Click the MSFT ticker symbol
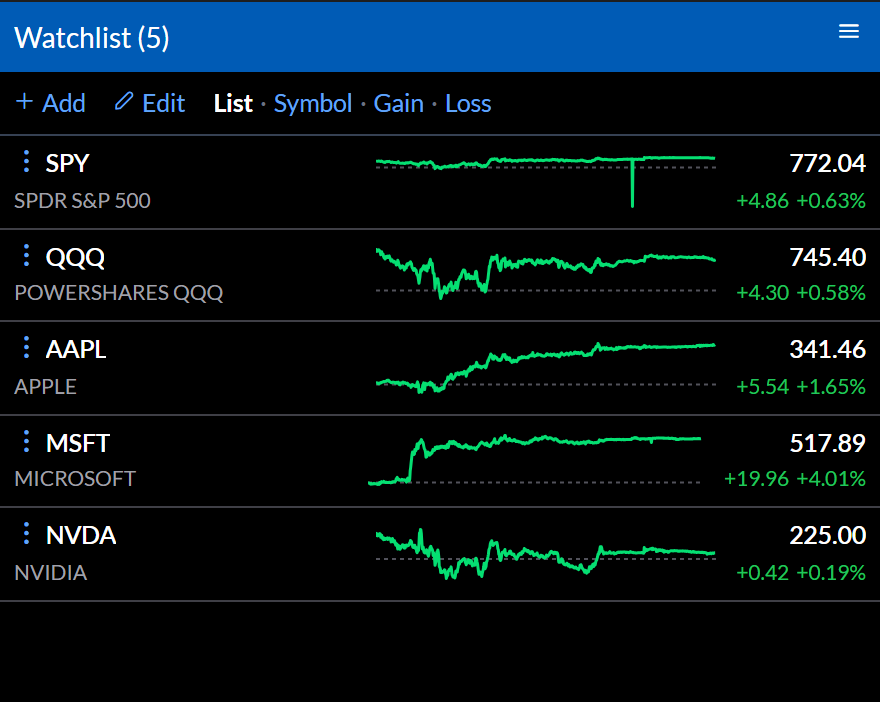This screenshot has width=880, height=702. pos(78,443)
